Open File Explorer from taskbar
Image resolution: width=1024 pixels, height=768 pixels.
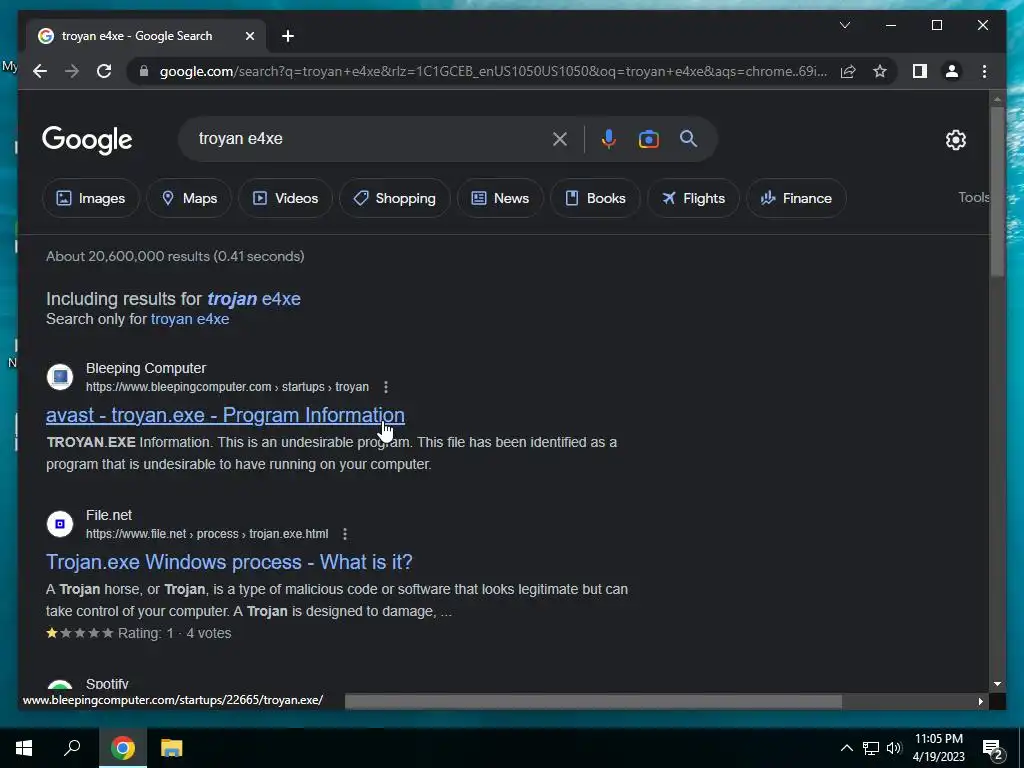click(171, 748)
